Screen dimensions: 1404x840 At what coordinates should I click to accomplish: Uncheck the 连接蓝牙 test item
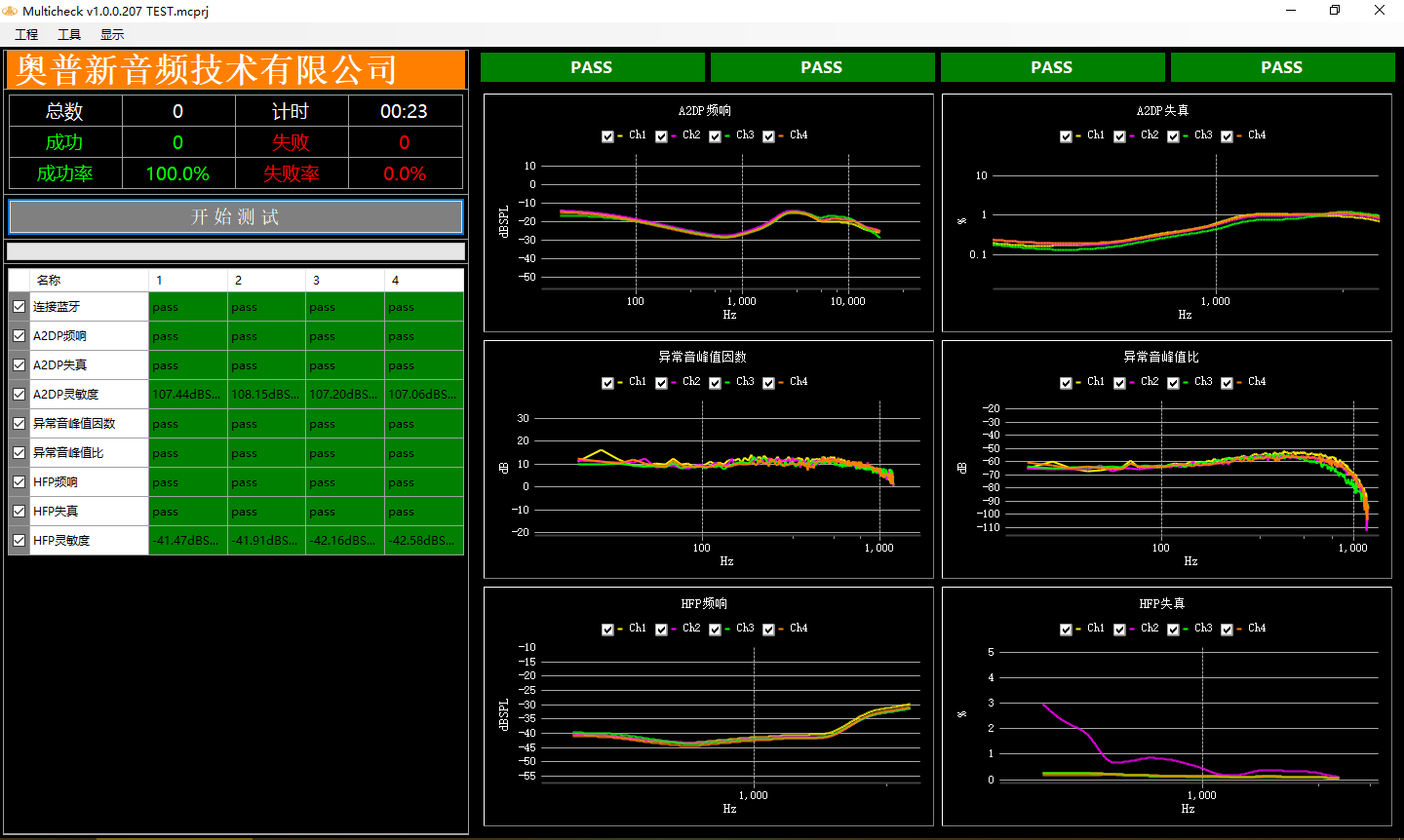coord(19,306)
